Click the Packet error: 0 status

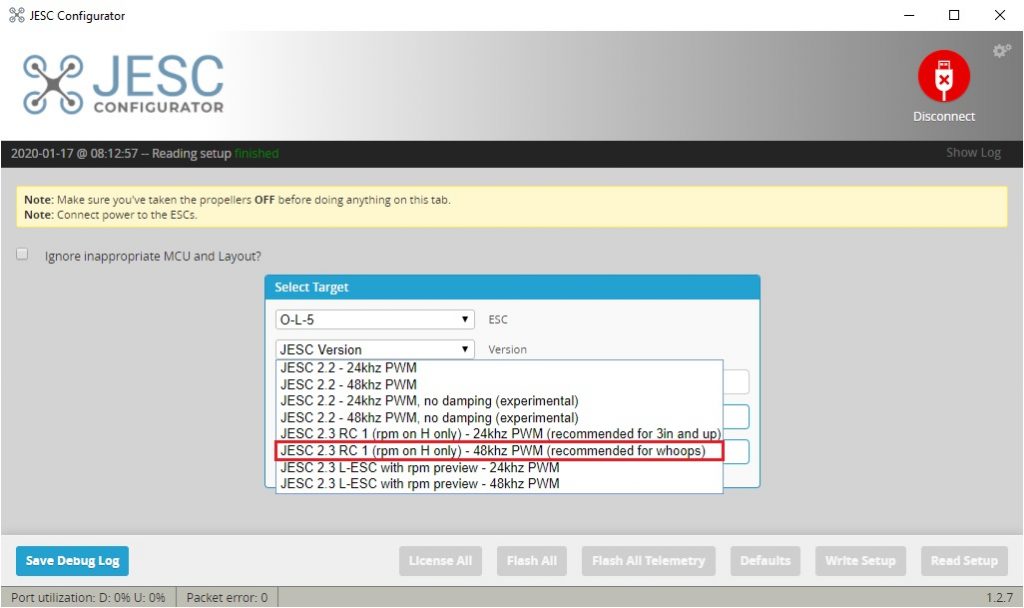pos(227,598)
